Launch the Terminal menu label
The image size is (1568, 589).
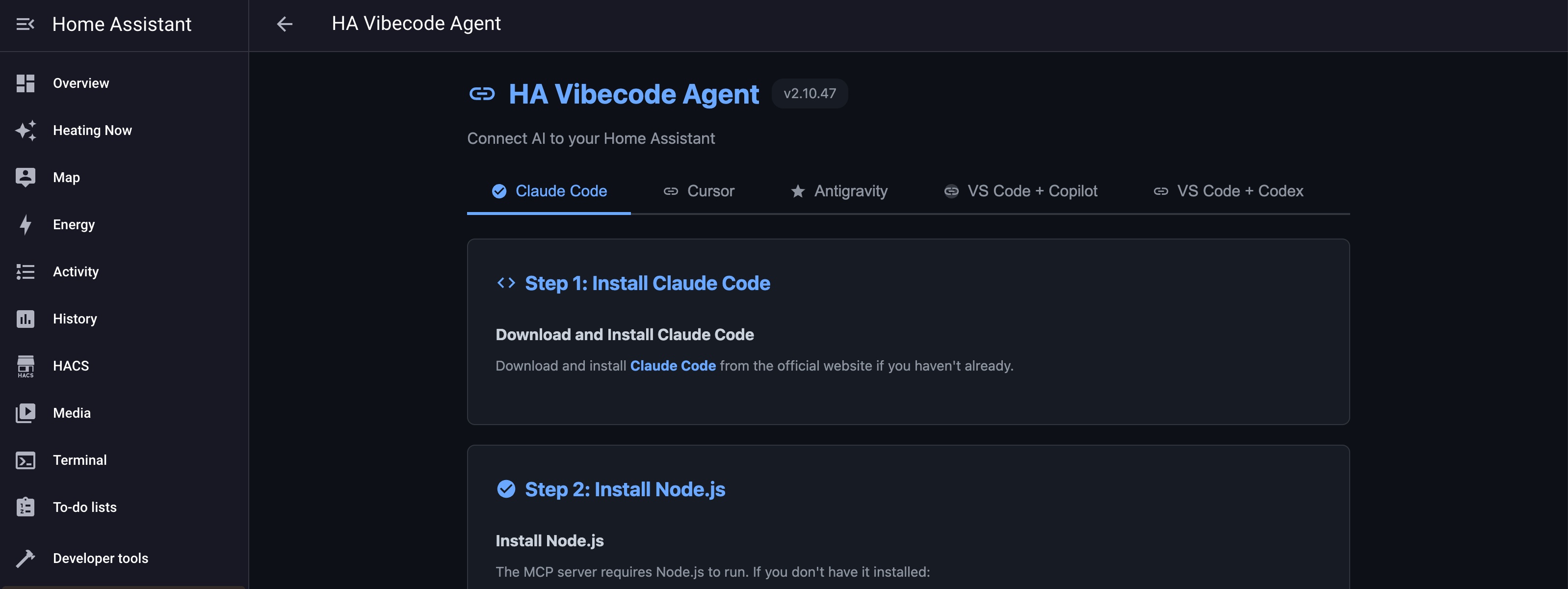point(80,460)
